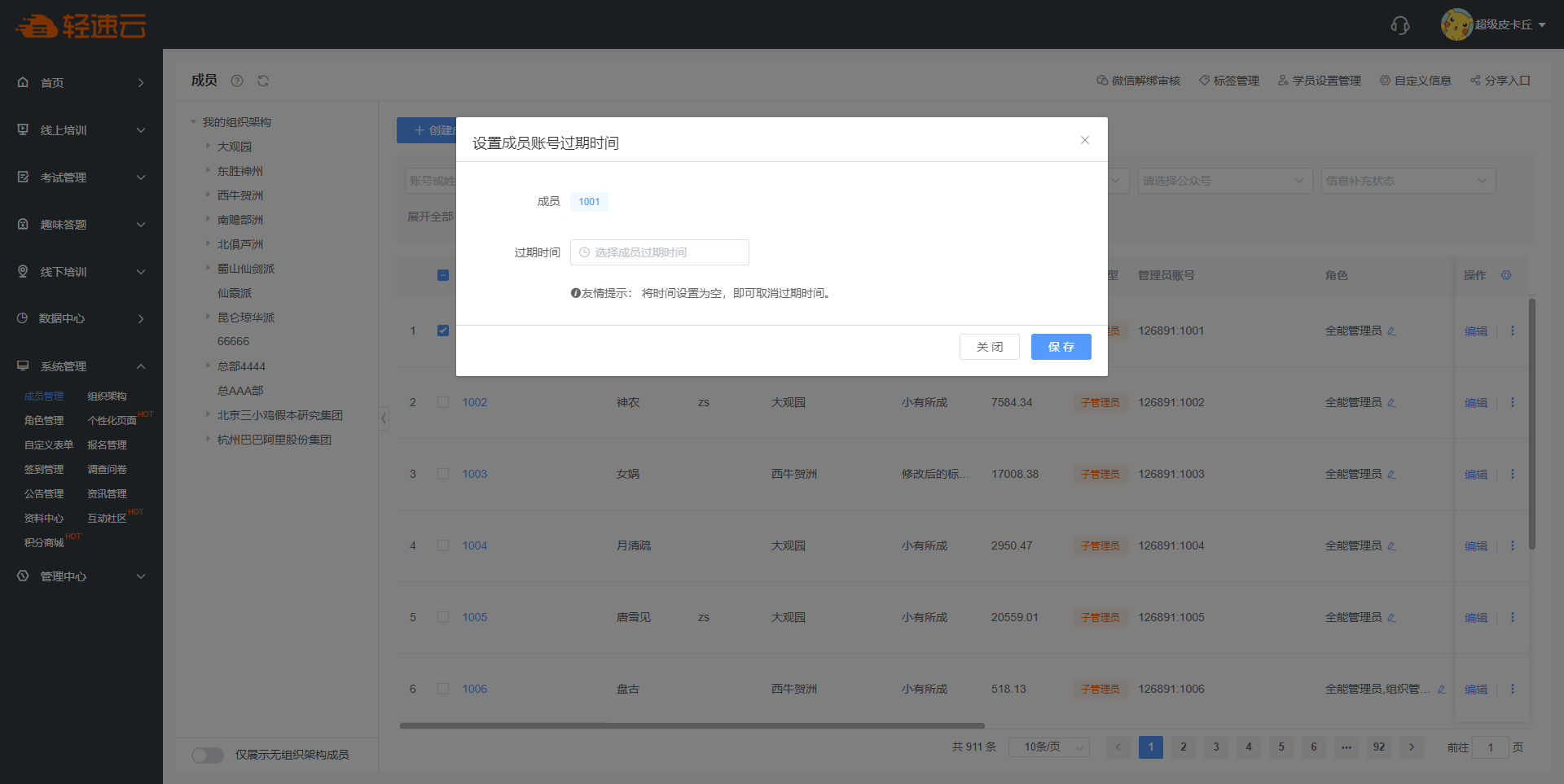Open the 10条/页 page size dropdown
1564x784 pixels.
[x=1048, y=747]
